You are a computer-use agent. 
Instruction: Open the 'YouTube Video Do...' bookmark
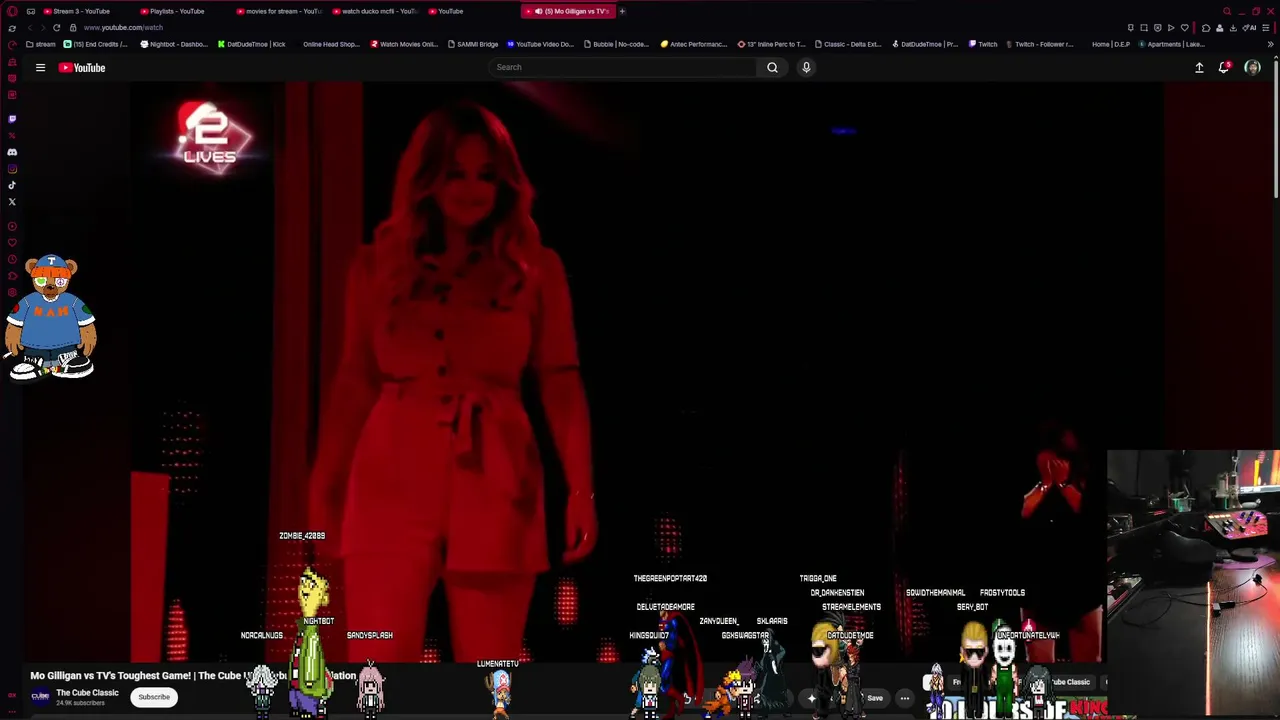(x=541, y=44)
